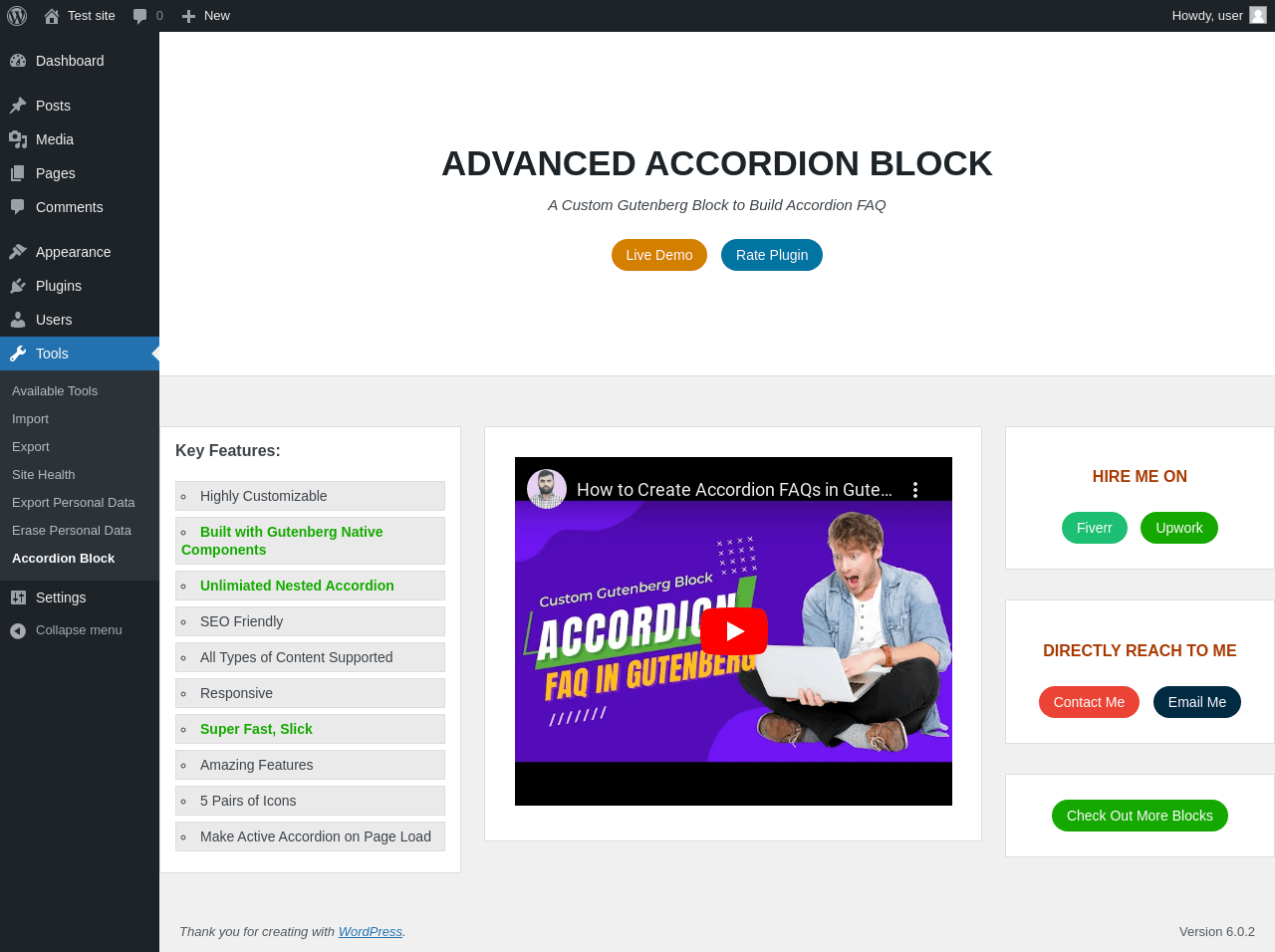Image resolution: width=1275 pixels, height=952 pixels.
Task: Open the user avatar in the admin bar
Action: pyautogui.click(x=1258, y=15)
